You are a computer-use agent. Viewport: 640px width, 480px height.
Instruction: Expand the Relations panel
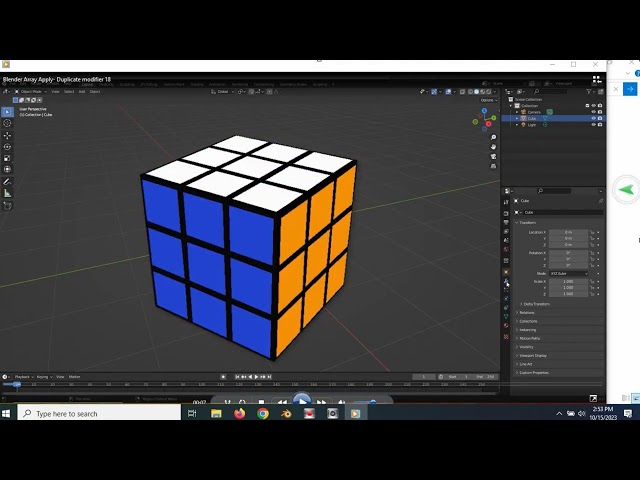[x=525, y=313]
